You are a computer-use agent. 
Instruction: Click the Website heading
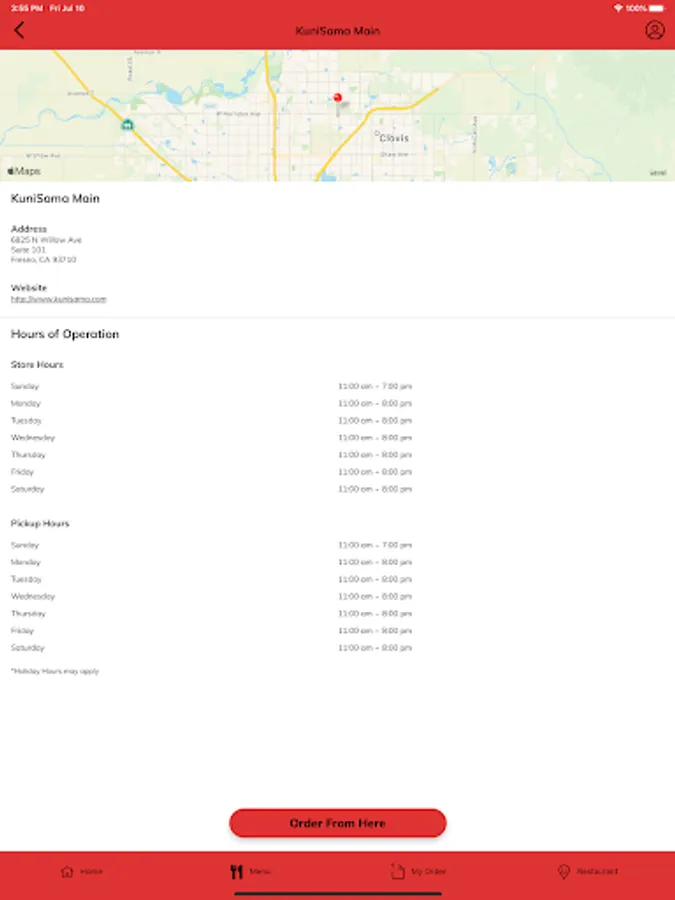click(29, 288)
